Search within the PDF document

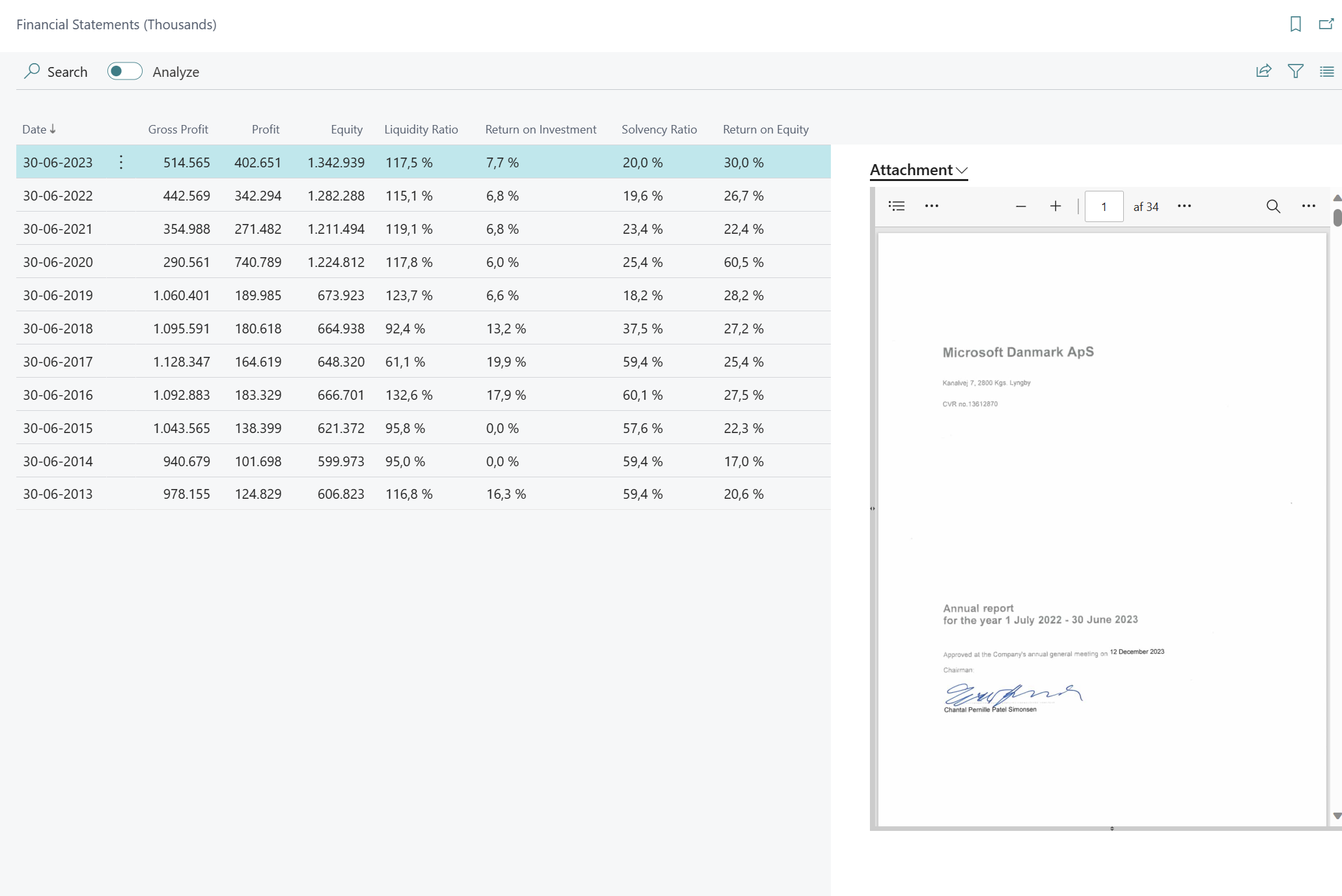1273,206
